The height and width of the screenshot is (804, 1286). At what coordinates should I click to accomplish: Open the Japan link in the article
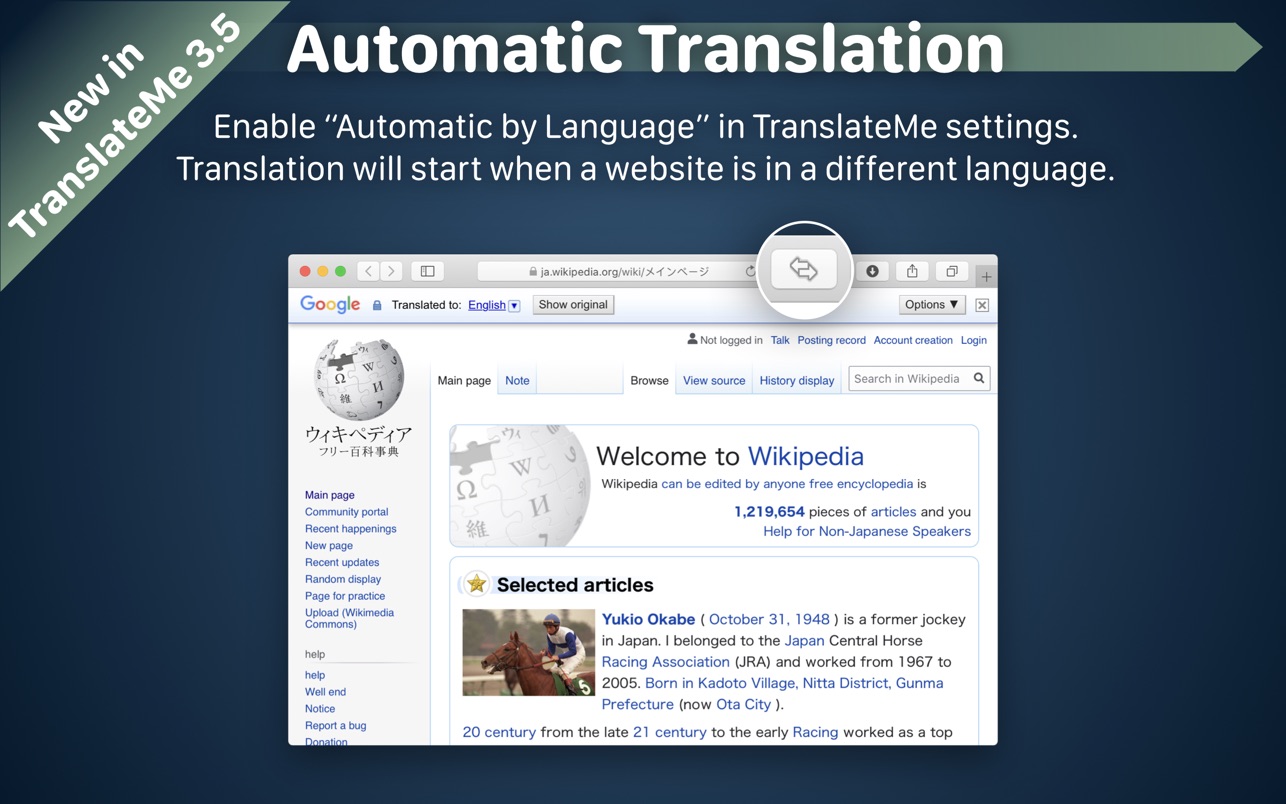point(805,640)
